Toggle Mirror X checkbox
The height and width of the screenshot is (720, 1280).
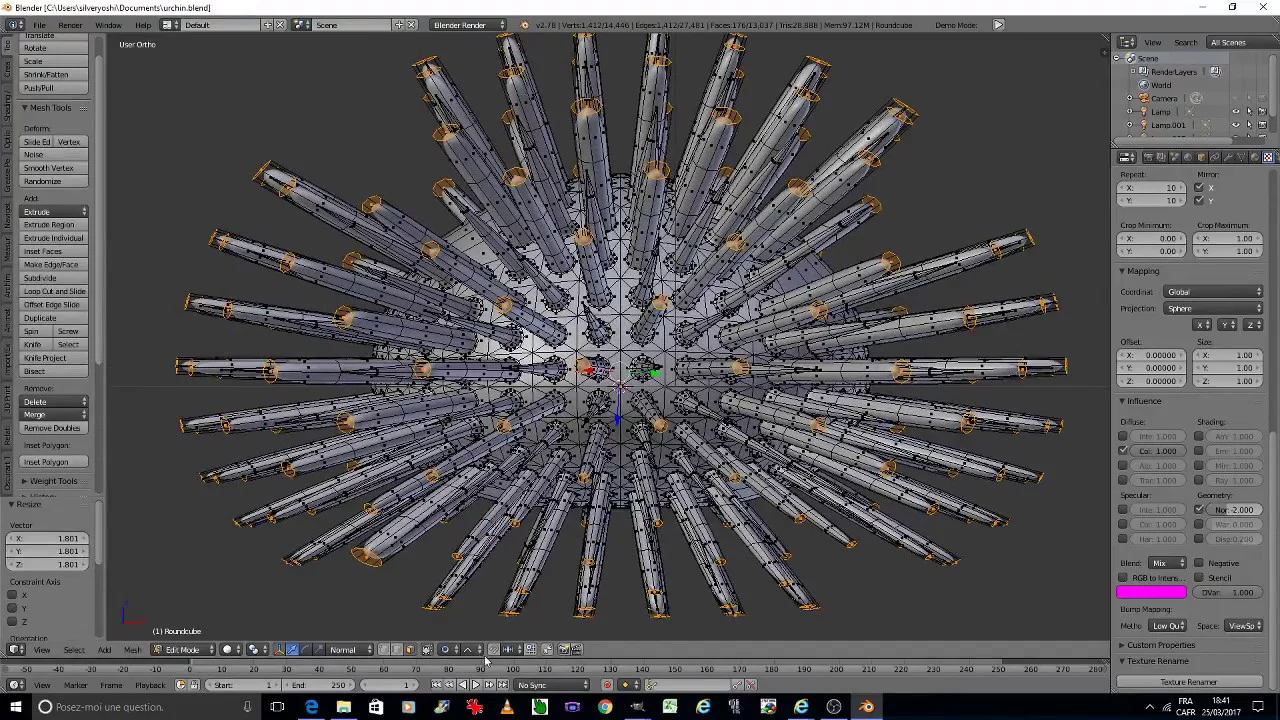[1199, 188]
